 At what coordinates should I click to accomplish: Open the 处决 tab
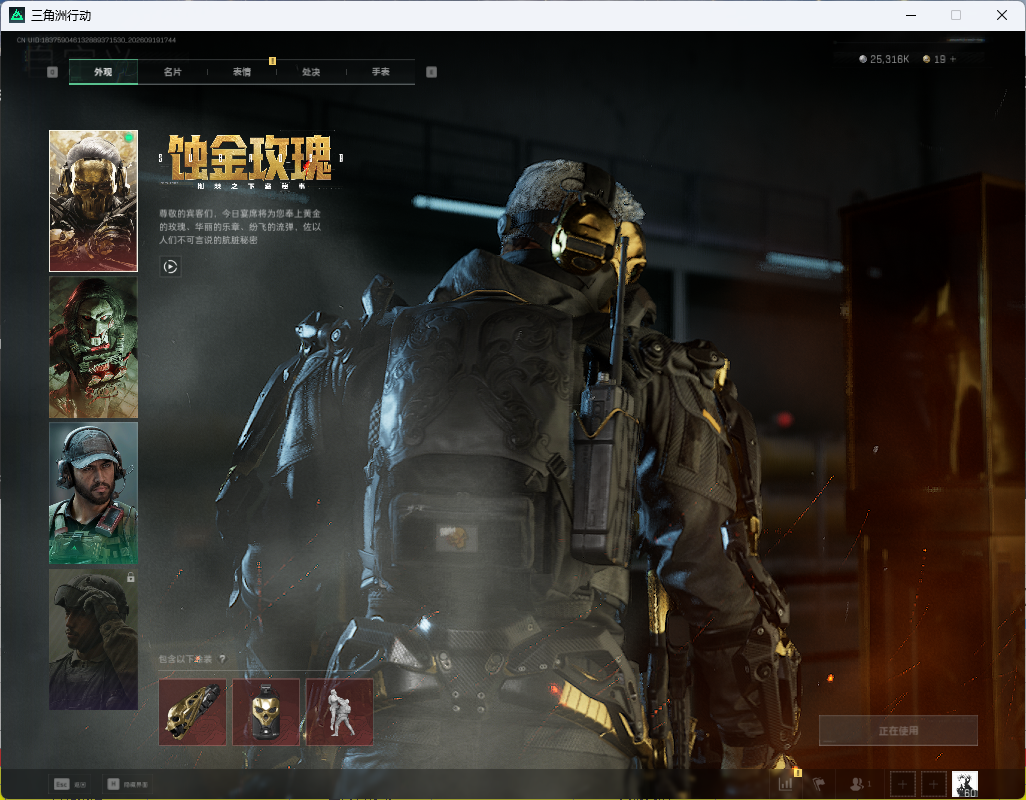(311, 72)
